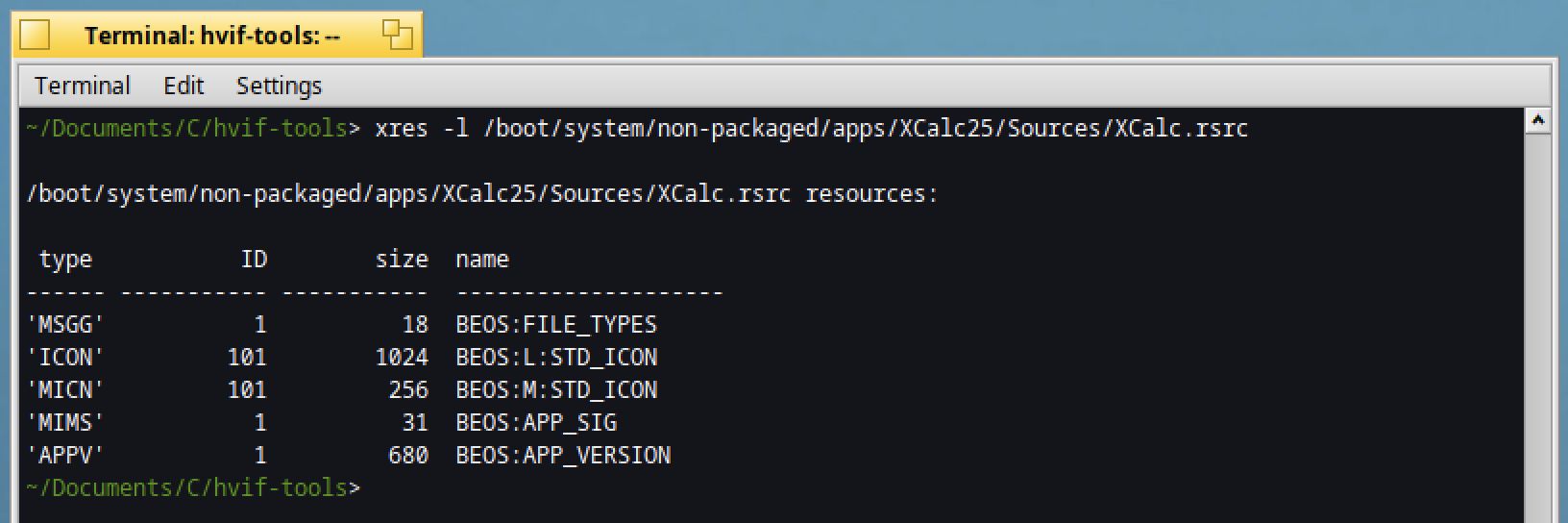Click the Terminal window close box
The image size is (1568, 523).
(x=35, y=36)
